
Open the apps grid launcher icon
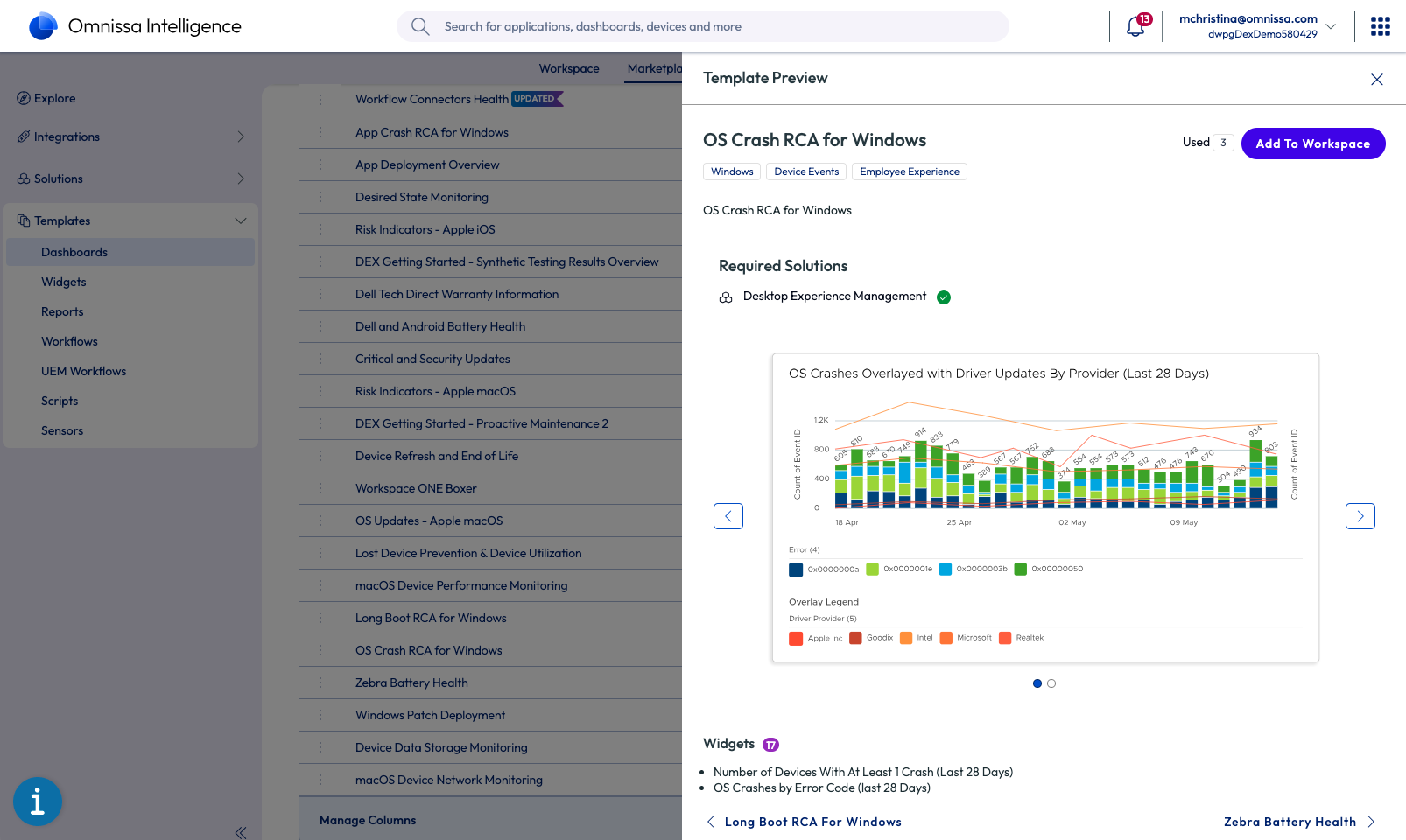1380,26
